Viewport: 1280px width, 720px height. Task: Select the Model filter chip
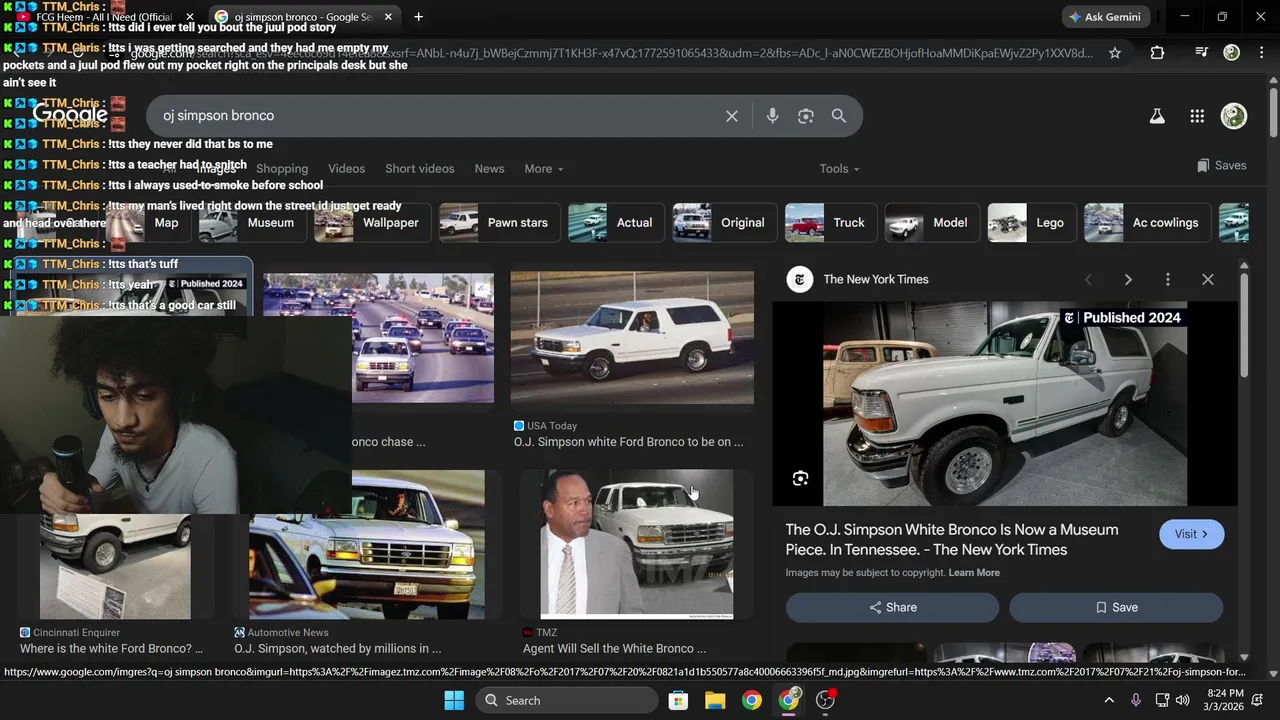click(931, 223)
